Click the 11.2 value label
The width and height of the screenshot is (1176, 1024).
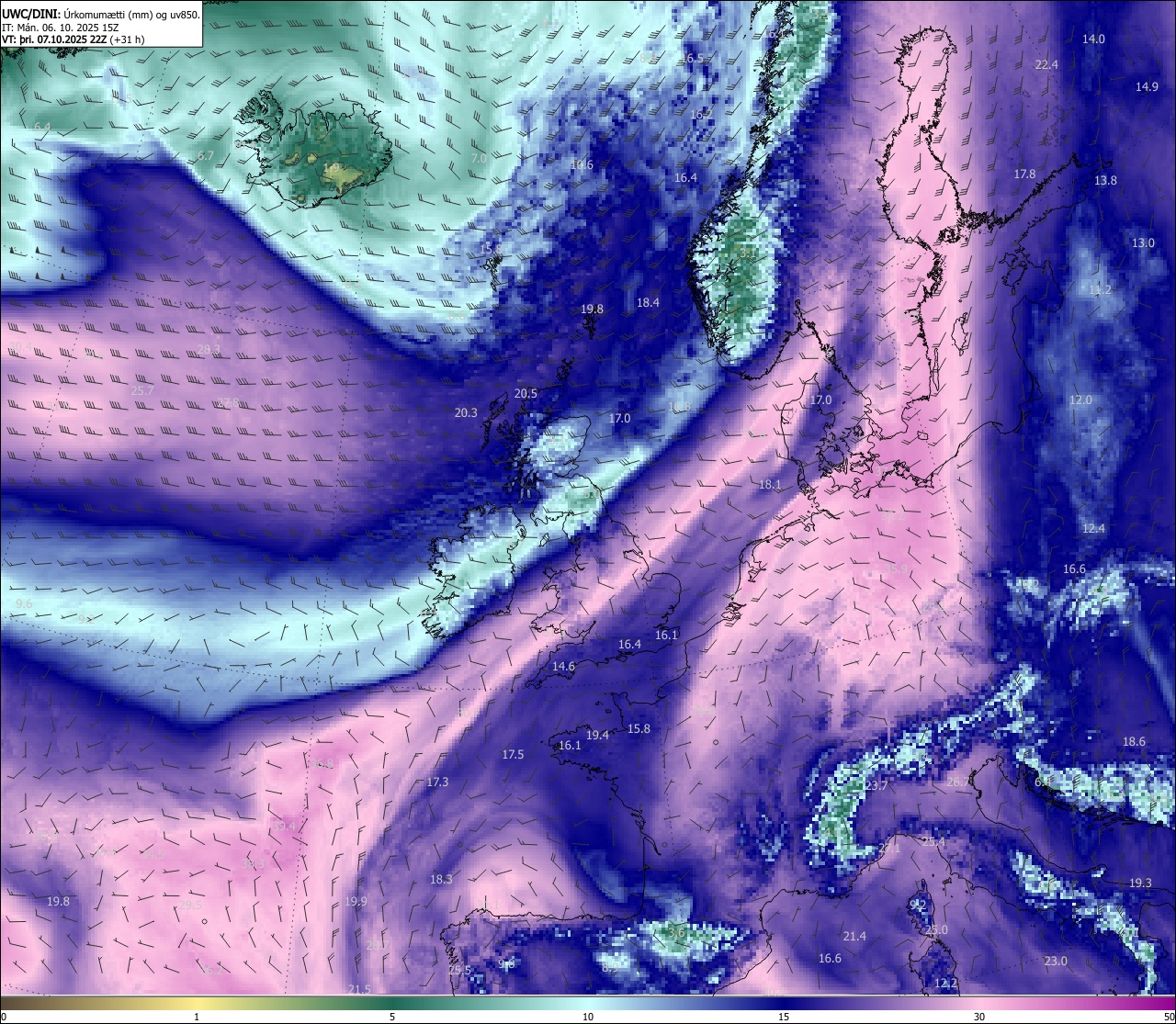pos(1100,290)
